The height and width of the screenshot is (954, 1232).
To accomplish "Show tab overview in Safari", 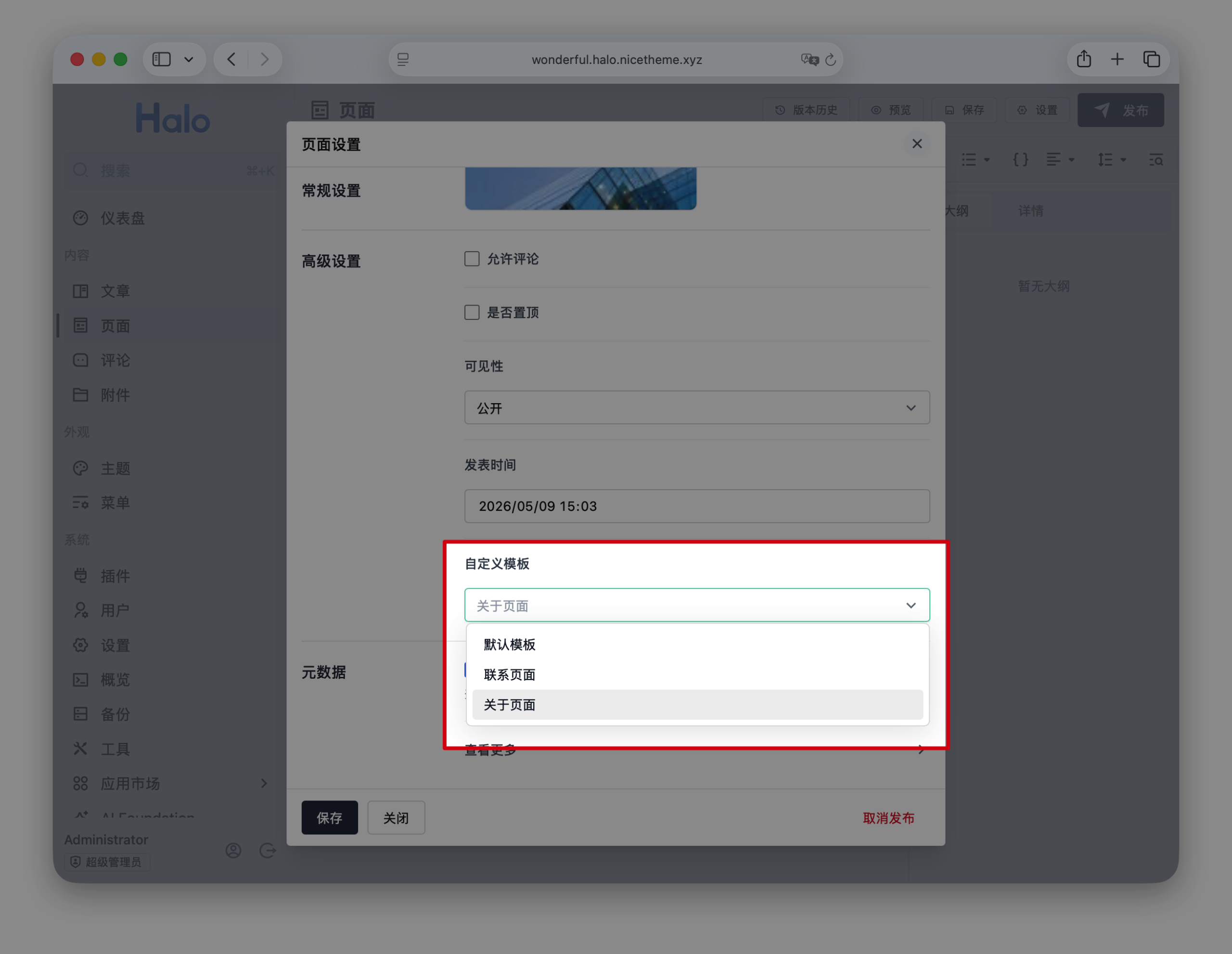I will [1151, 59].
